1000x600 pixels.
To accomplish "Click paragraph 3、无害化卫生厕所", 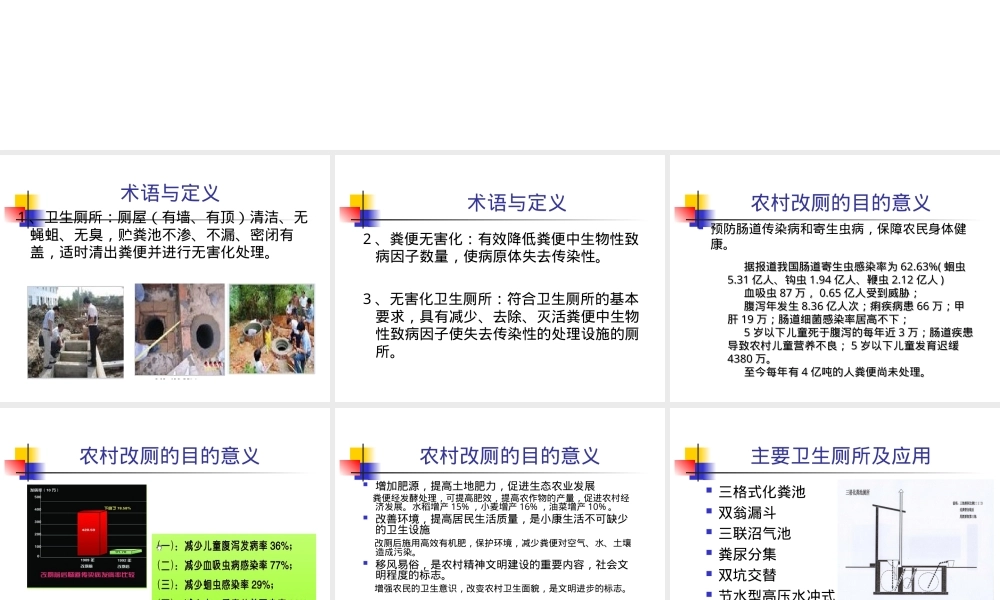I will (501, 325).
